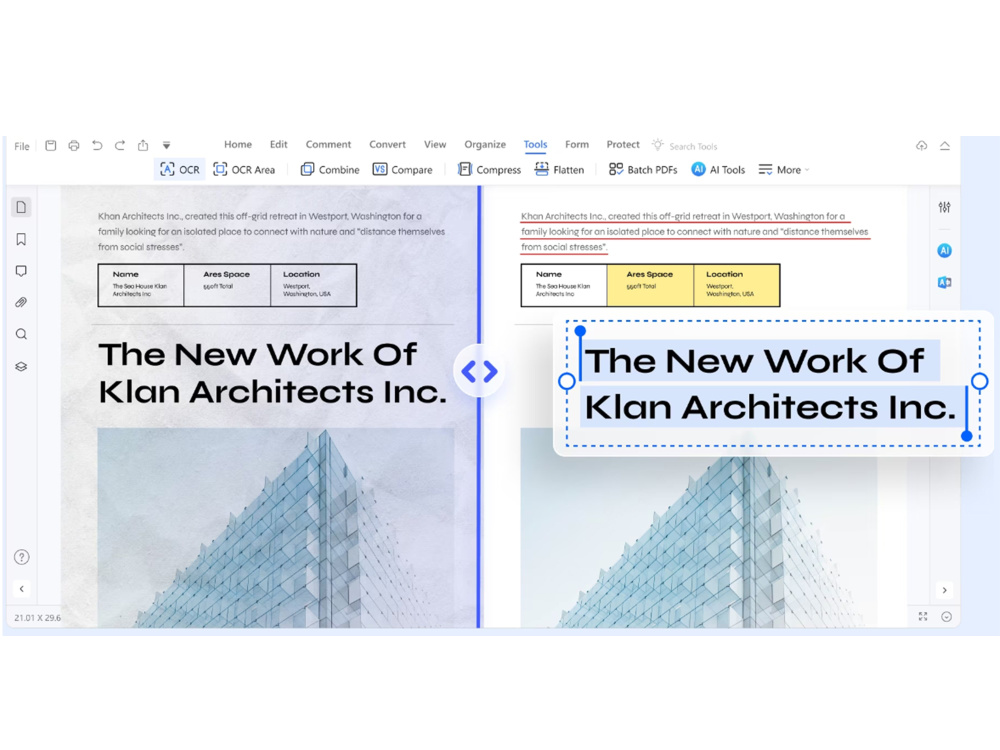Open the Organize tab
1000x750 pixels.
485,145
